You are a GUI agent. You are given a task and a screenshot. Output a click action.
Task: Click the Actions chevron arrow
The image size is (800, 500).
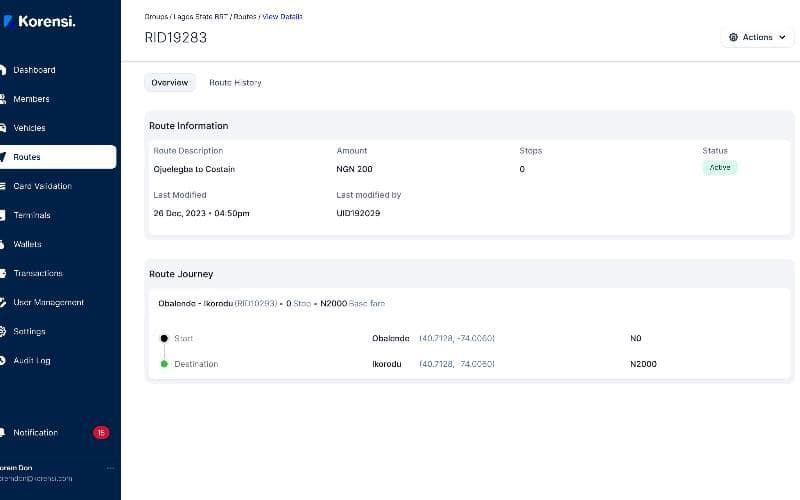[782, 37]
